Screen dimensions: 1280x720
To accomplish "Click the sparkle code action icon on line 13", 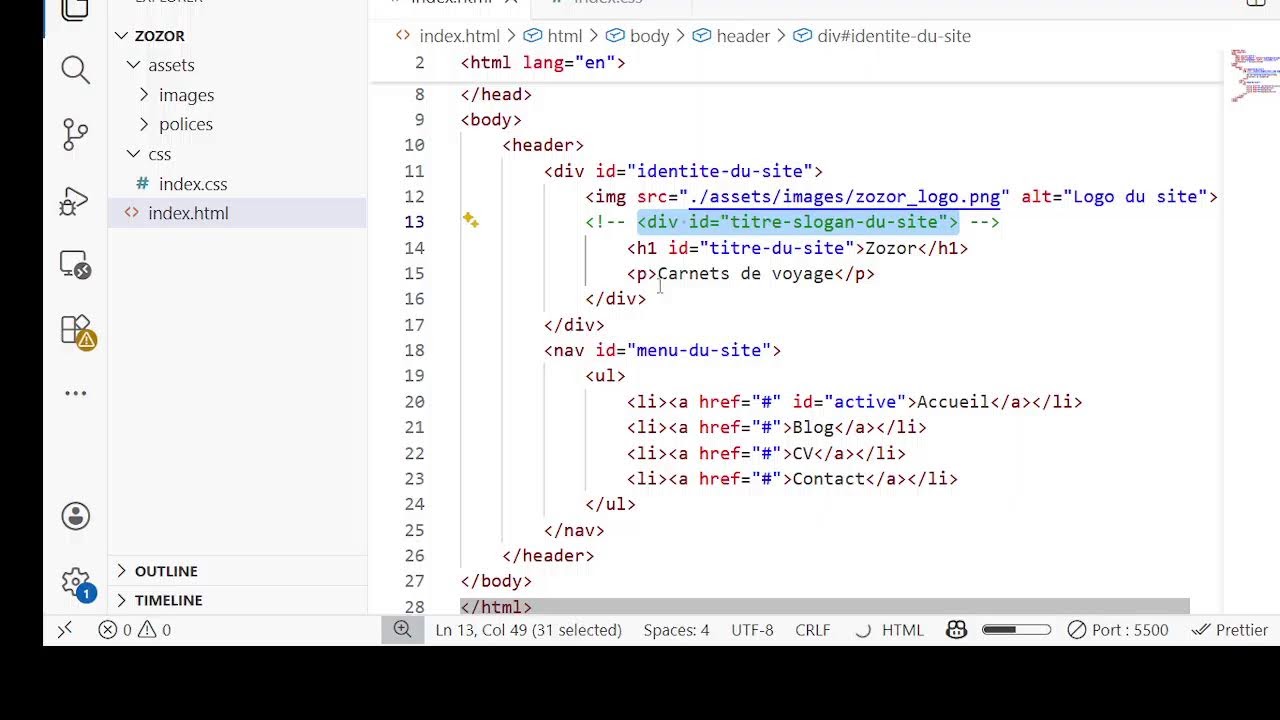I will (470, 221).
